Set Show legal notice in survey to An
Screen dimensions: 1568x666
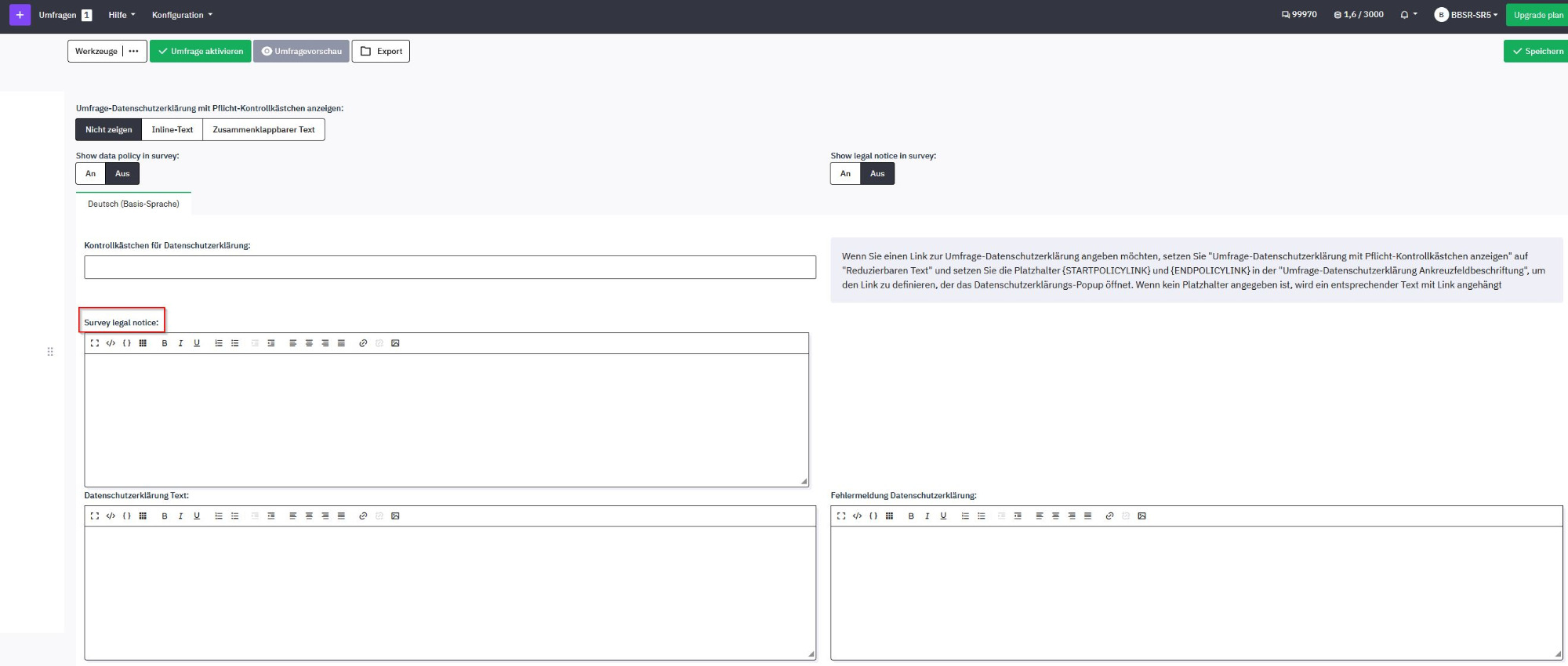845,174
